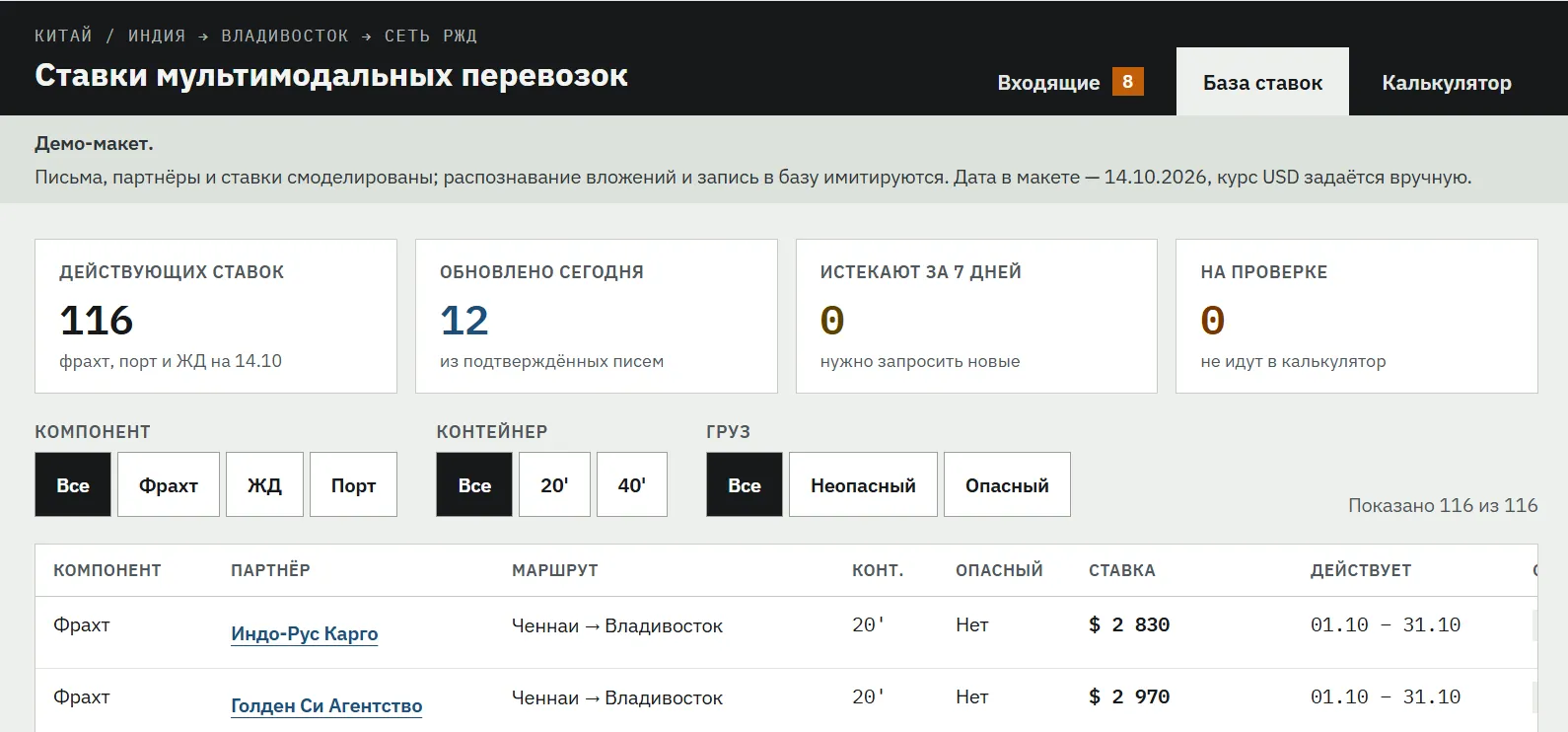Click the unread badge 8 beside Входящие
The image size is (1568, 732).
1127,82
